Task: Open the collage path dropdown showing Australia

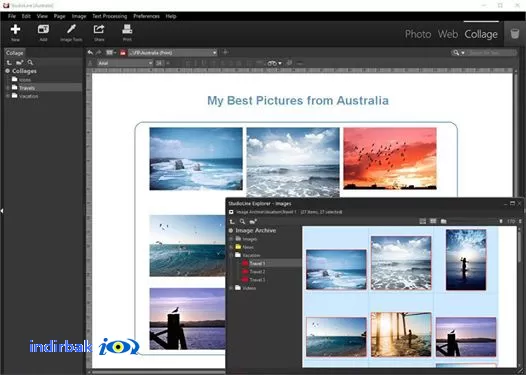Action: tap(214, 53)
